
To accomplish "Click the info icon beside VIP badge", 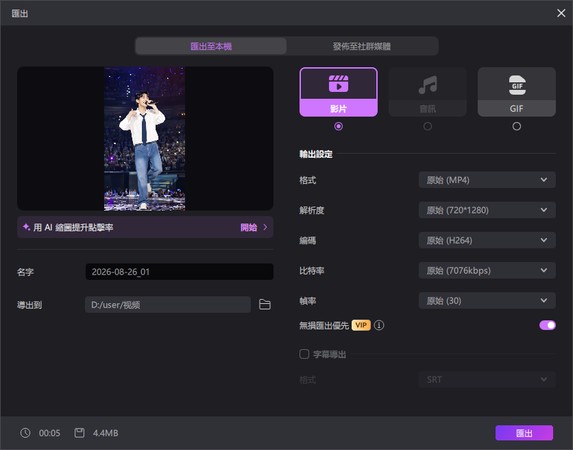I will (x=379, y=325).
